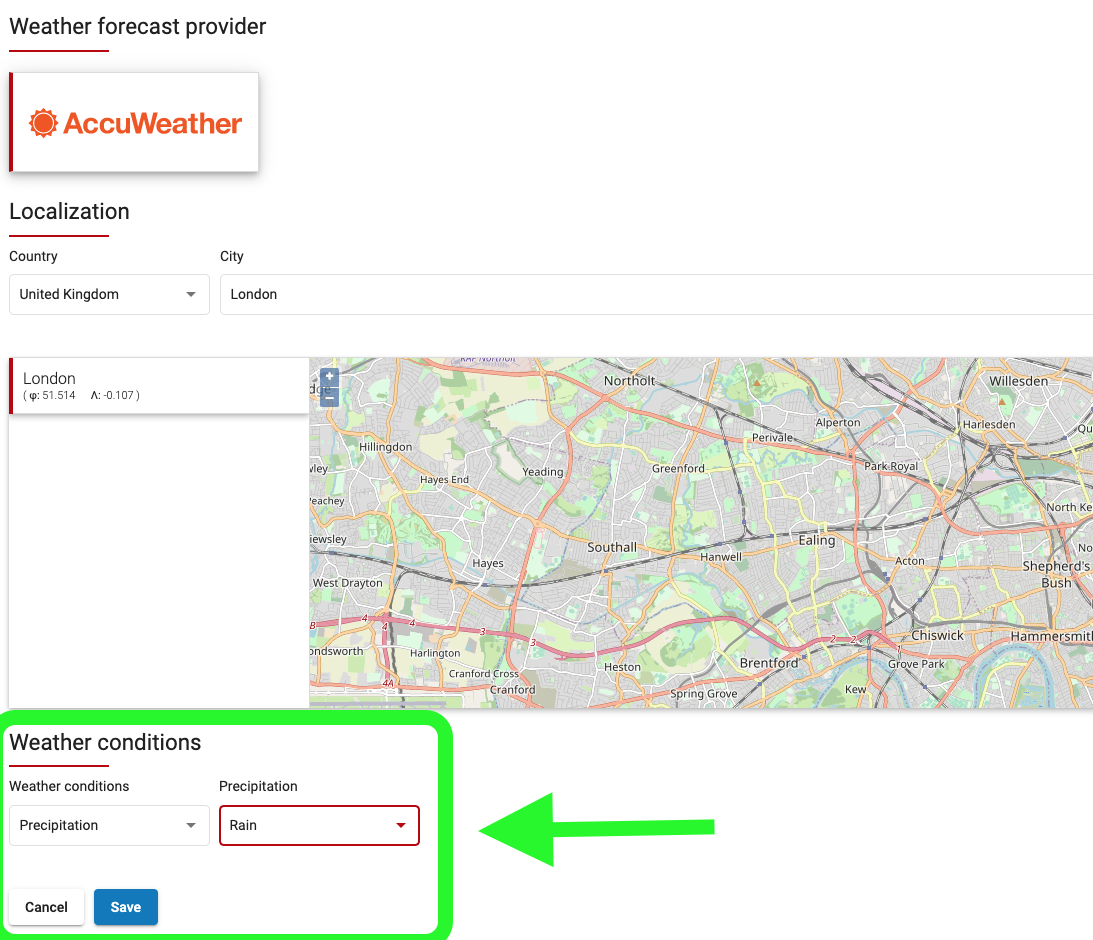The image size is (1093, 940).
Task: Click Heston on the map
Action: coord(622,667)
